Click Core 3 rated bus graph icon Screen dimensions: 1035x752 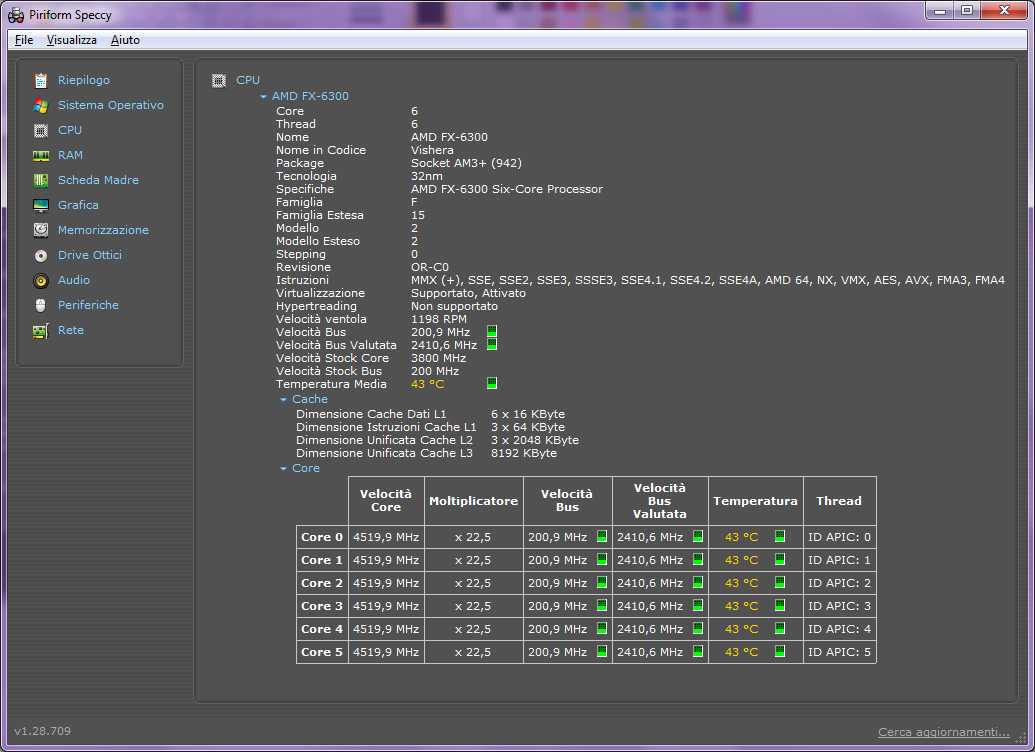(x=698, y=605)
